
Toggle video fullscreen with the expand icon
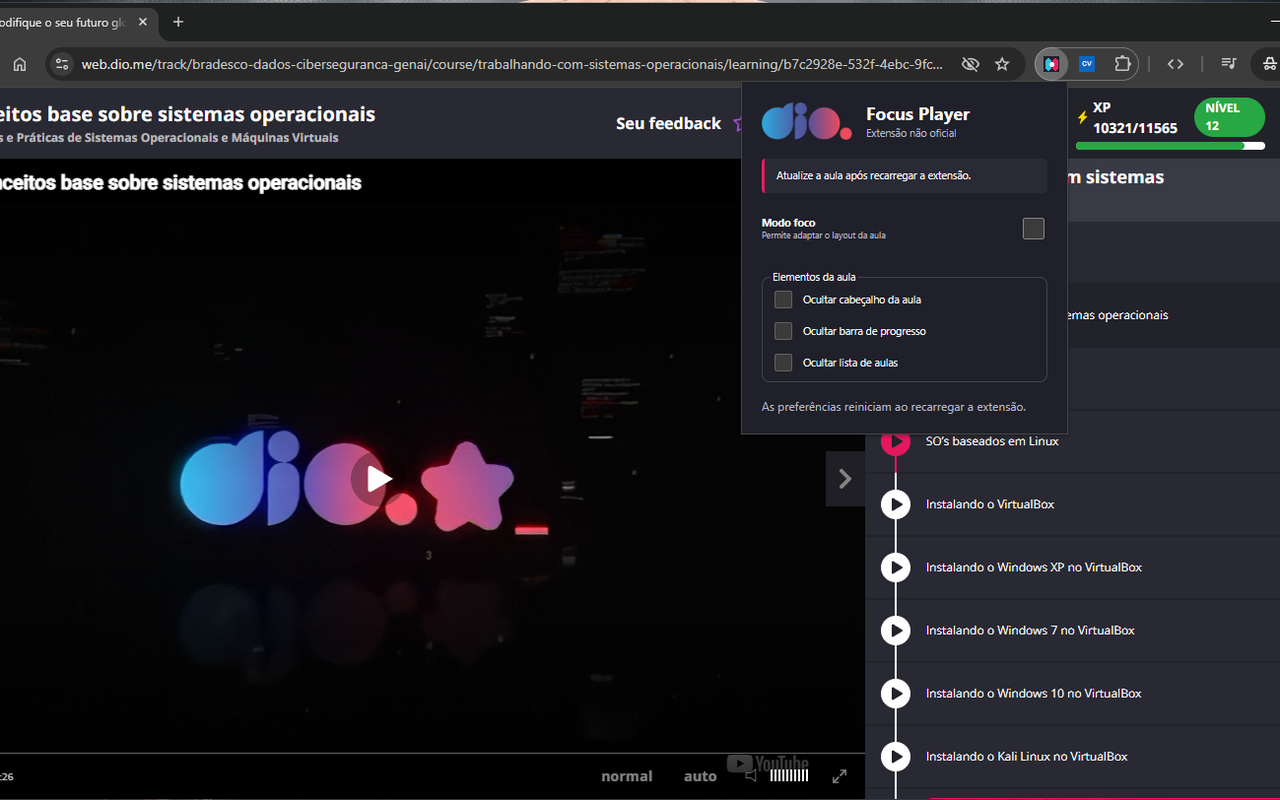[840, 776]
